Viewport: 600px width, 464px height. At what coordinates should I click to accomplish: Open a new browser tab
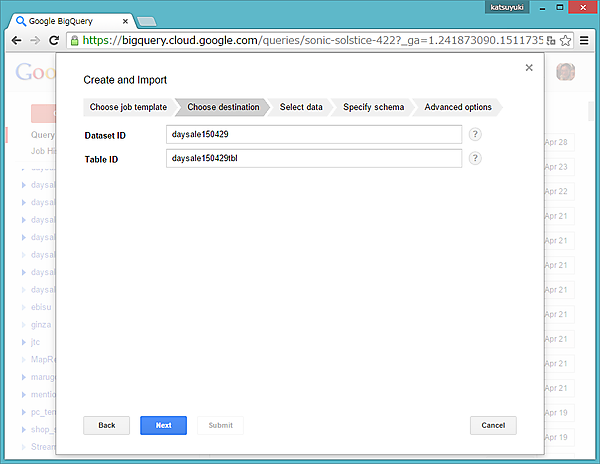click(147, 22)
